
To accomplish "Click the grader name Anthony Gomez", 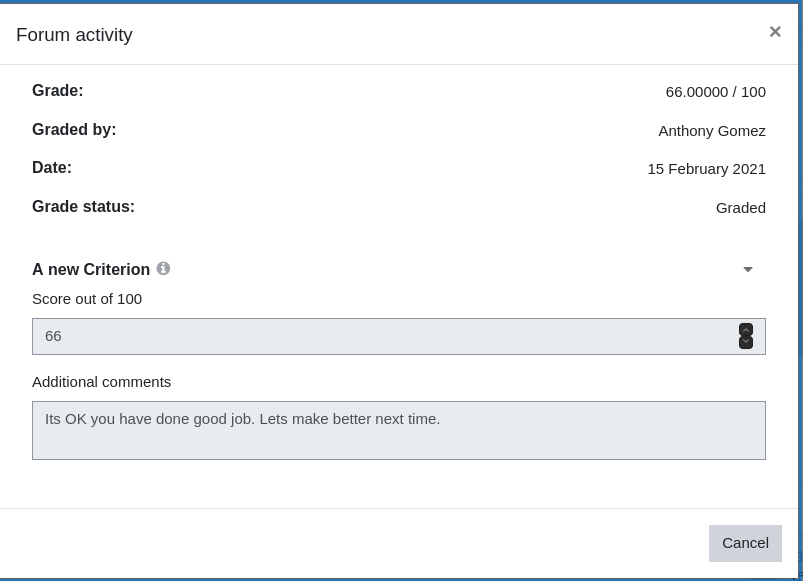I will click(712, 131).
